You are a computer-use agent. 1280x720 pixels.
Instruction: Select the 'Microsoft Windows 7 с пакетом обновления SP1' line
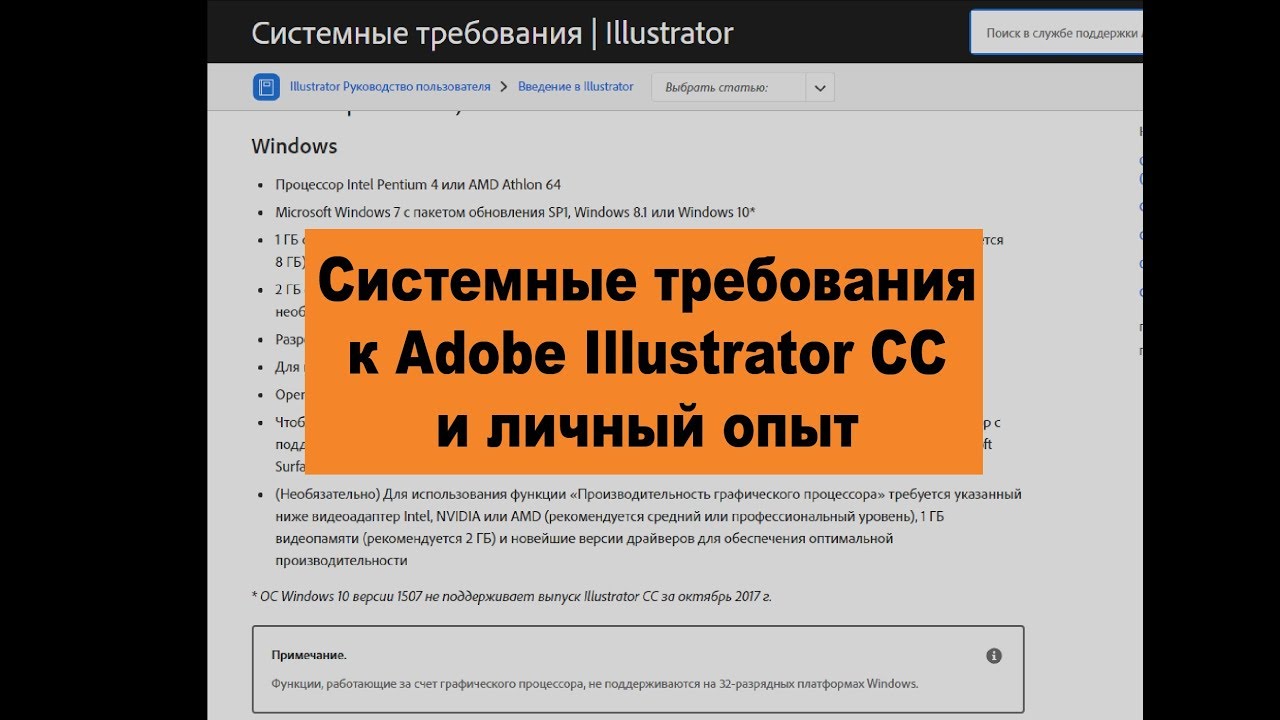click(x=515, y=212)
